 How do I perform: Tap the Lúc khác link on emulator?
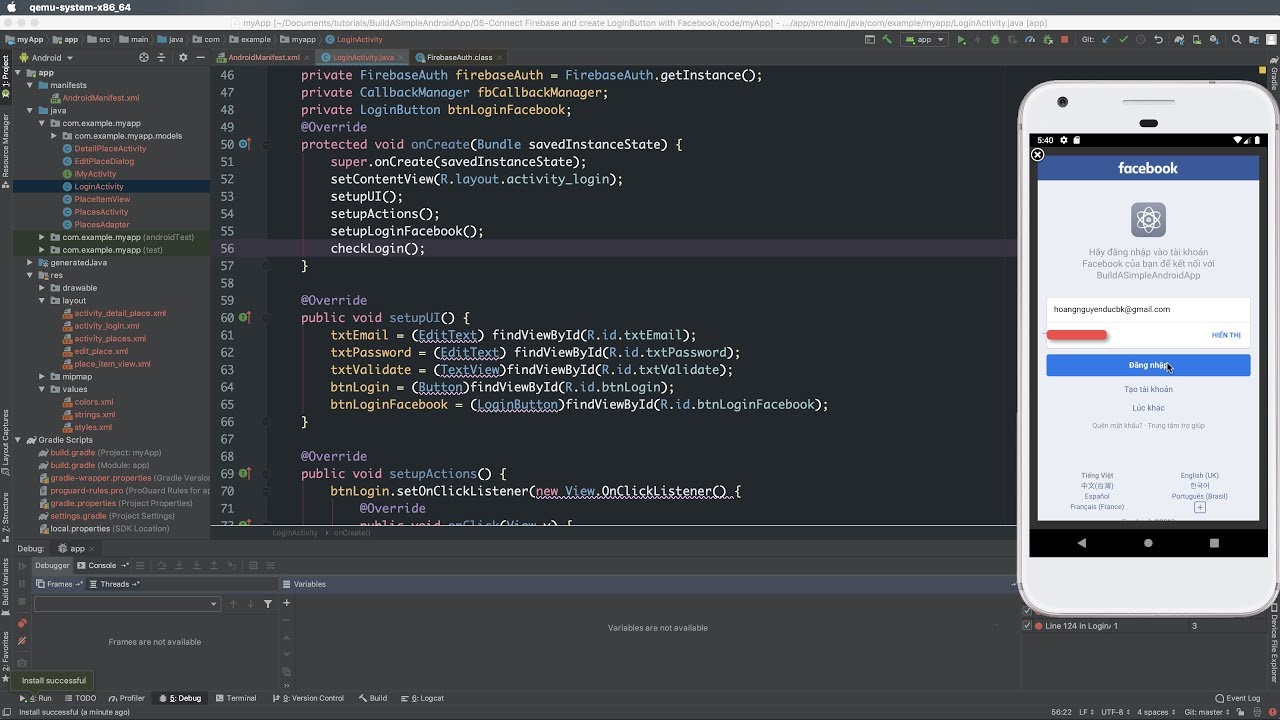click(x=1148, y=408)
